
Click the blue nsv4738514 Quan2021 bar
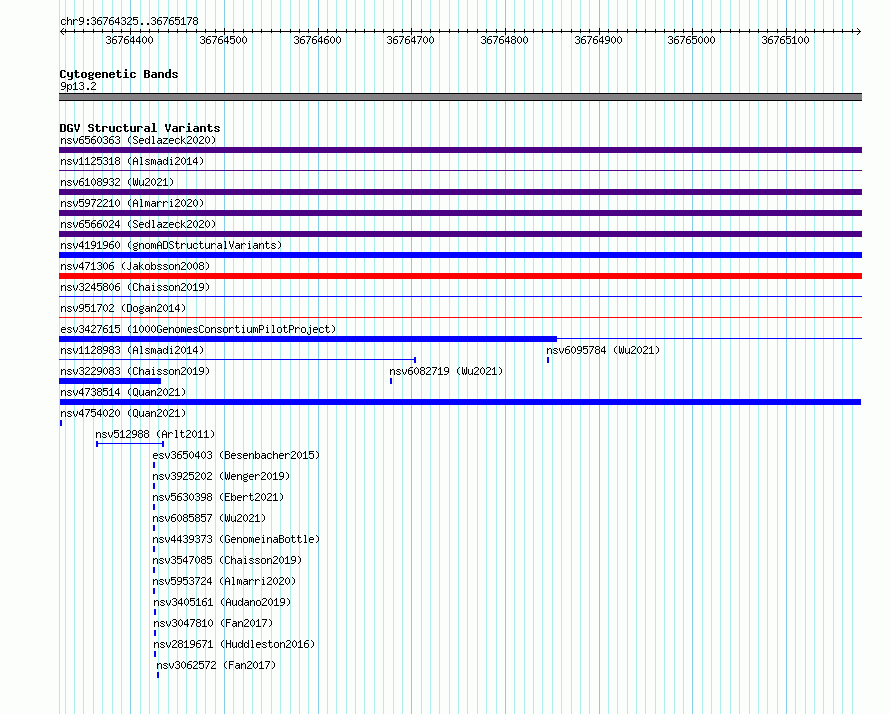click(460, 402)
